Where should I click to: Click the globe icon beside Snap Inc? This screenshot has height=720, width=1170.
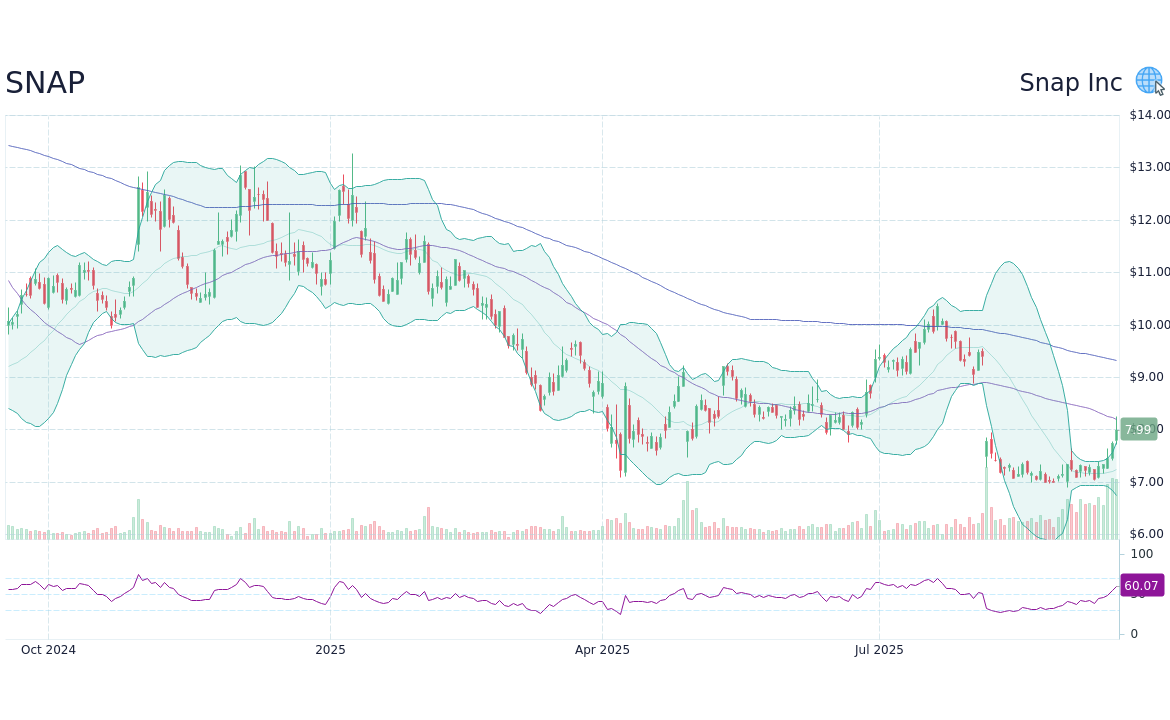click(1148, 81)
